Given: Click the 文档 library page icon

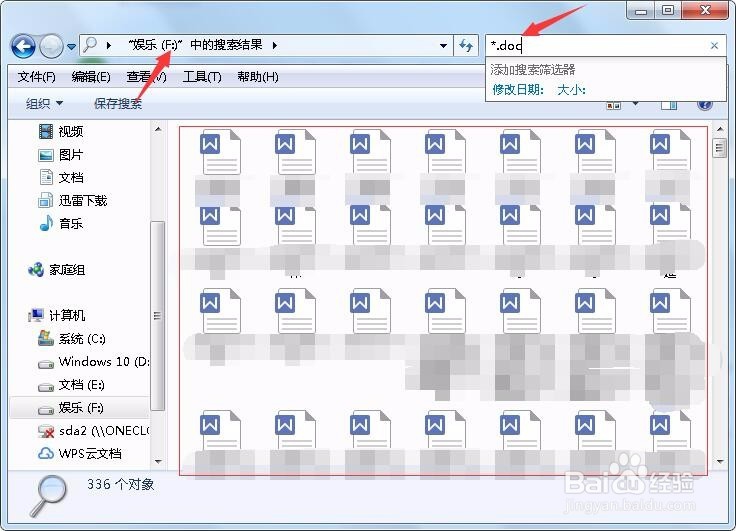Looking at the screenshot, I should [46, 177].
